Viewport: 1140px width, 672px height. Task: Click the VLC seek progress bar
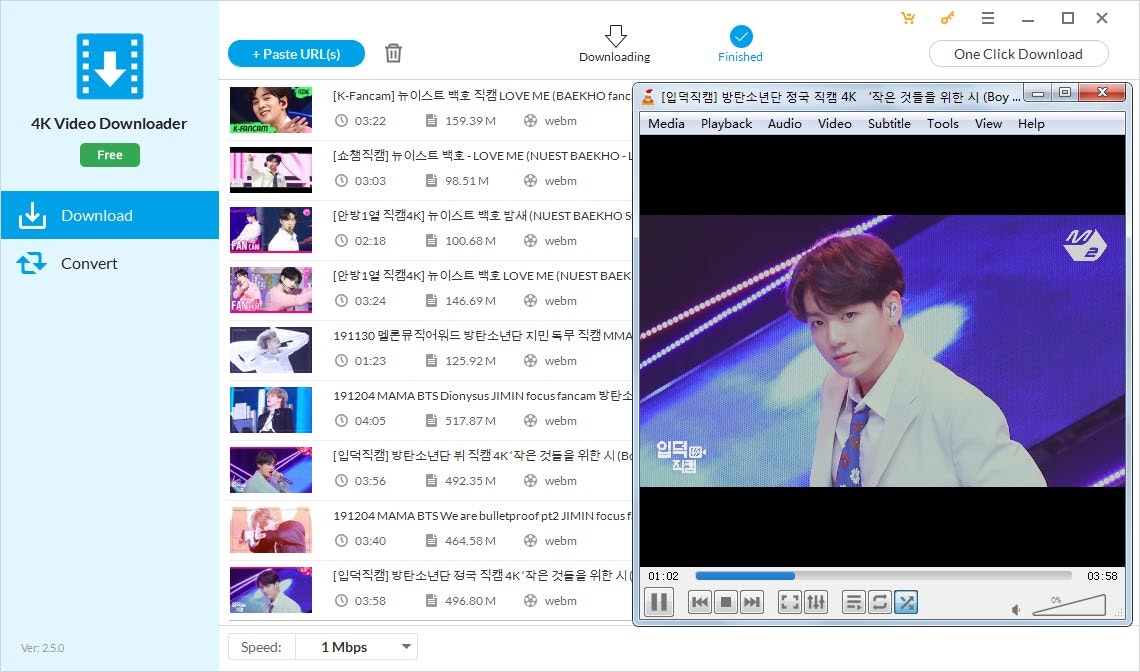[x=883, y=575]
